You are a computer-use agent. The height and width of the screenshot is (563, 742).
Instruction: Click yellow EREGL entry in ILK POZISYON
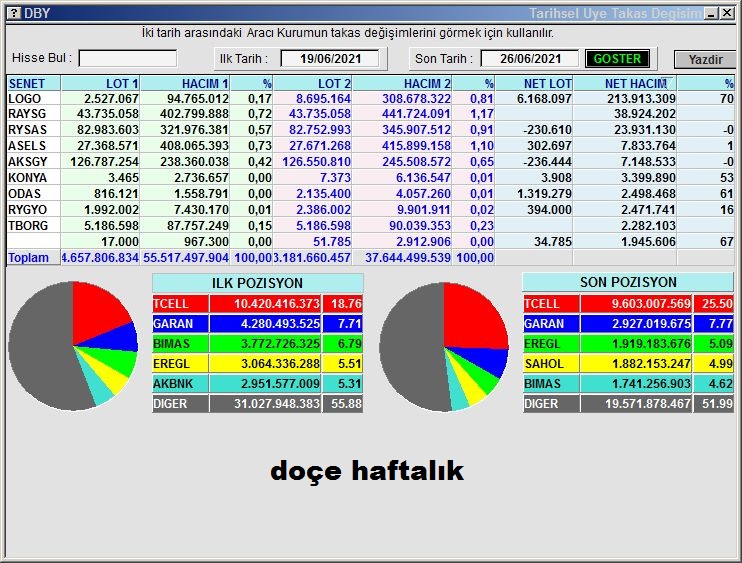click(257, 364)
